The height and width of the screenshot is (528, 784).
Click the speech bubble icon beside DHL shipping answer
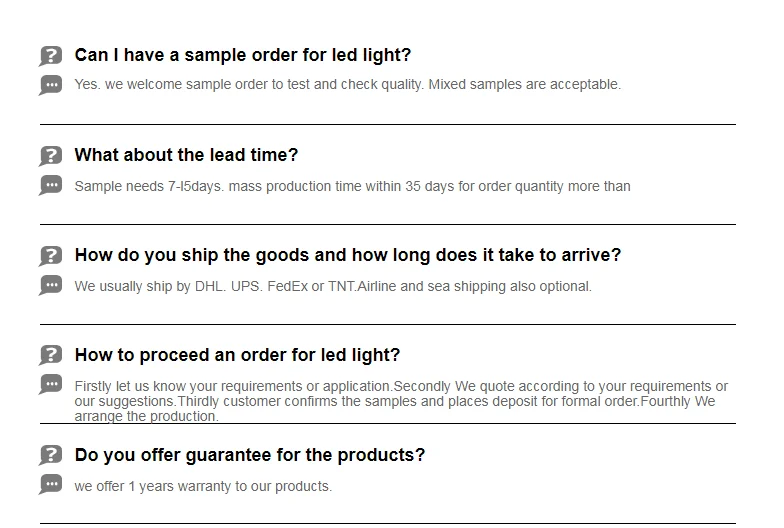coord(51,285)
